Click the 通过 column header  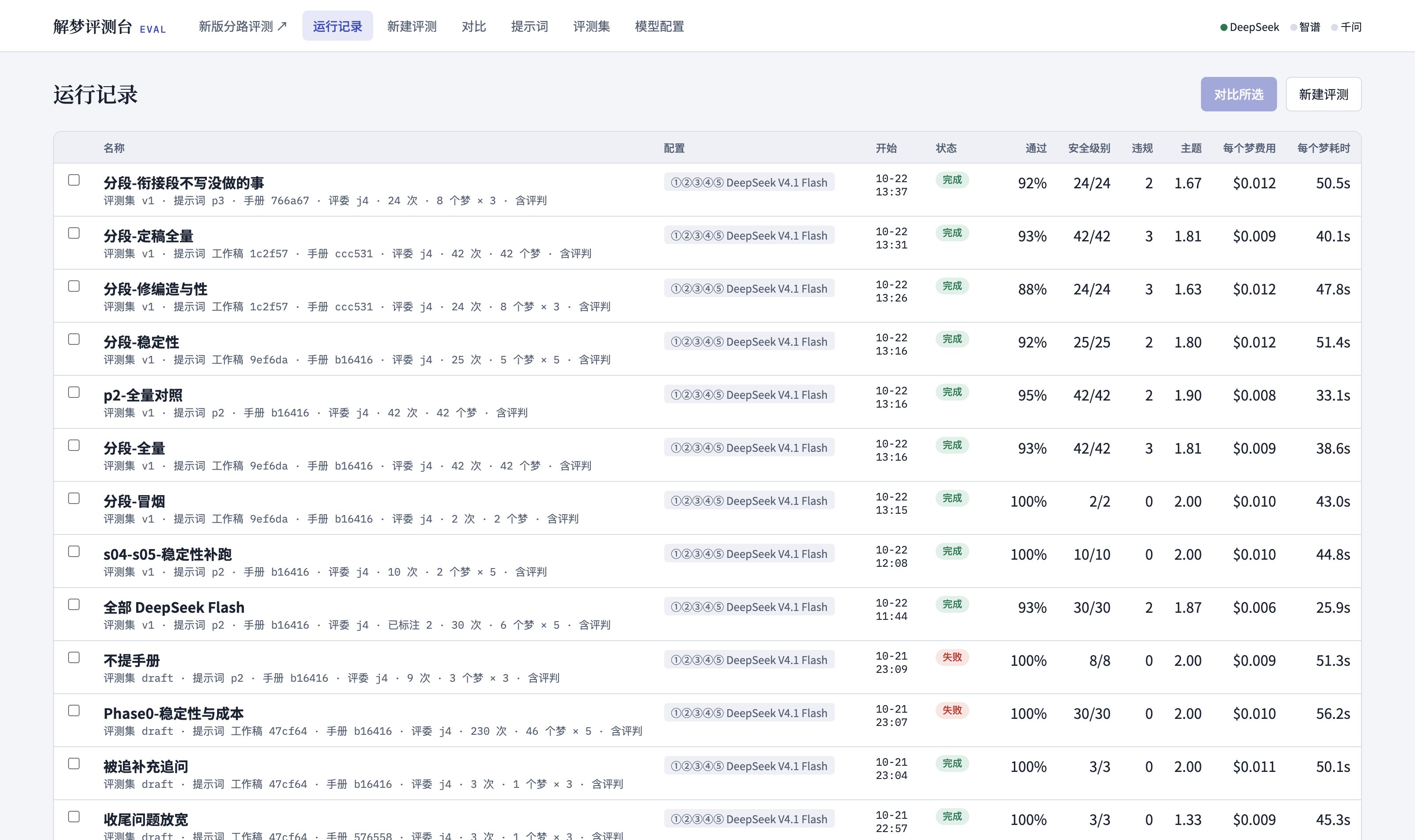pos(1036,148)
